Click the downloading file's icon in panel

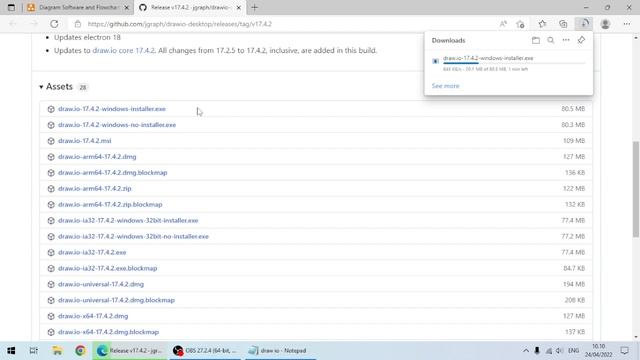tap(436, 61)
